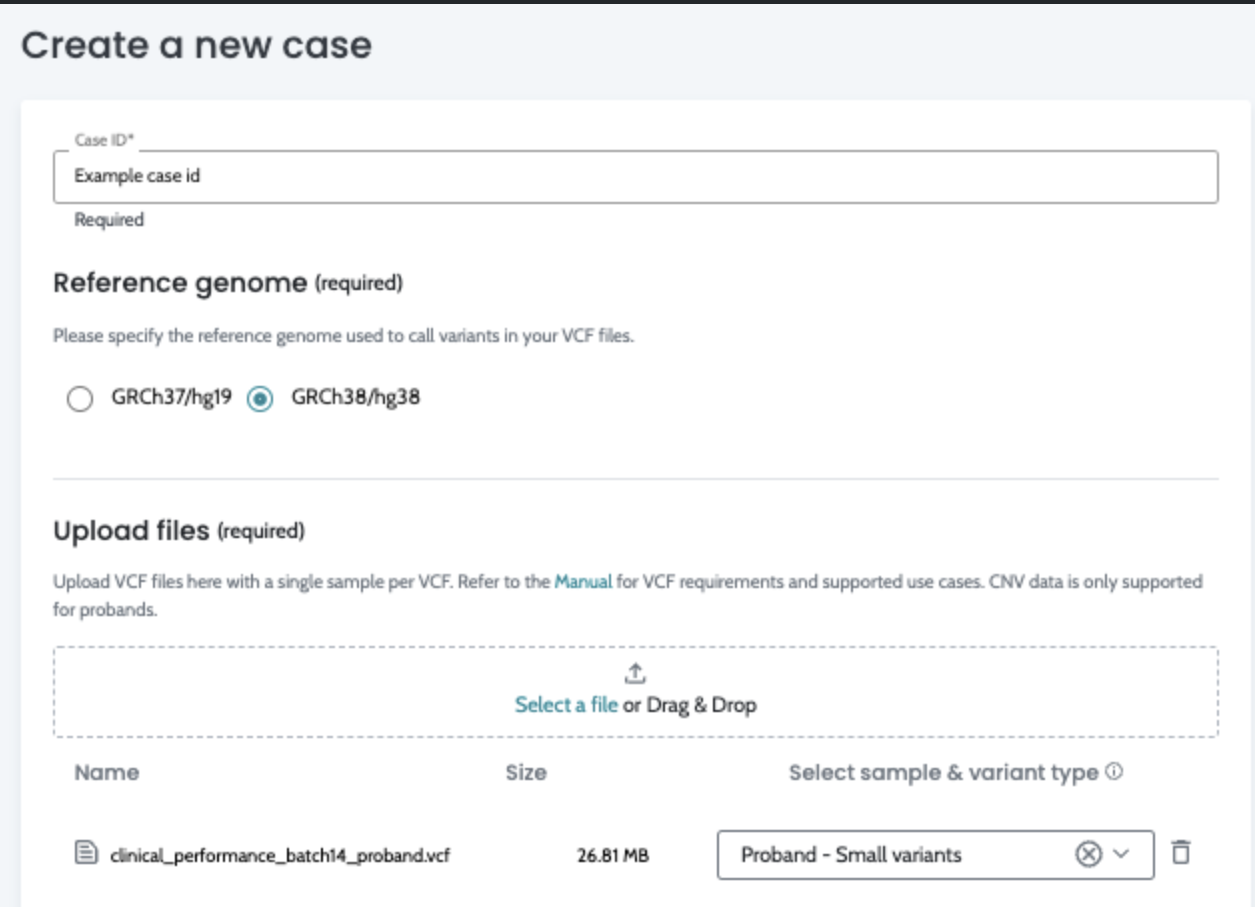Click the Select sample & variant type header

tap(943, 773)
